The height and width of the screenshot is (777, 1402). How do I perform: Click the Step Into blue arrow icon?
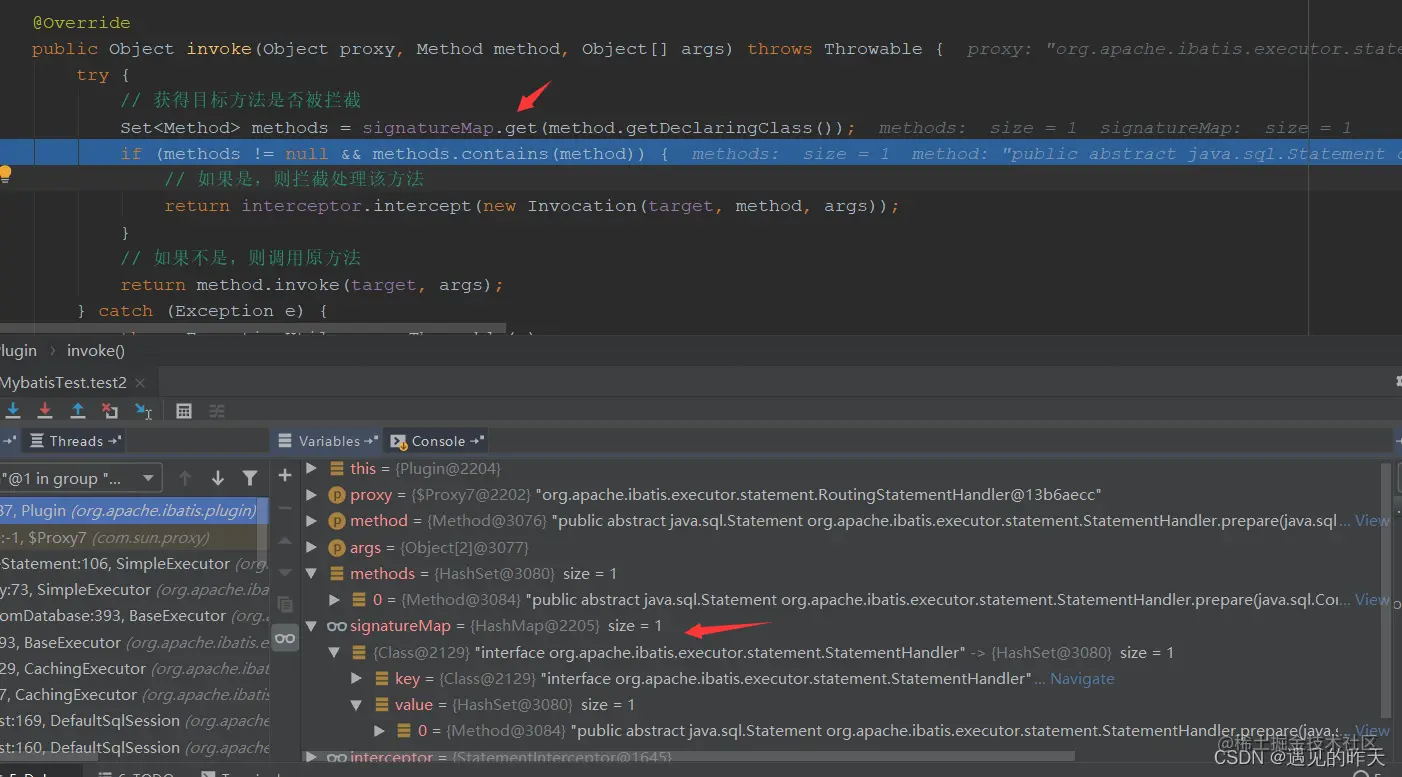point(13,411)
